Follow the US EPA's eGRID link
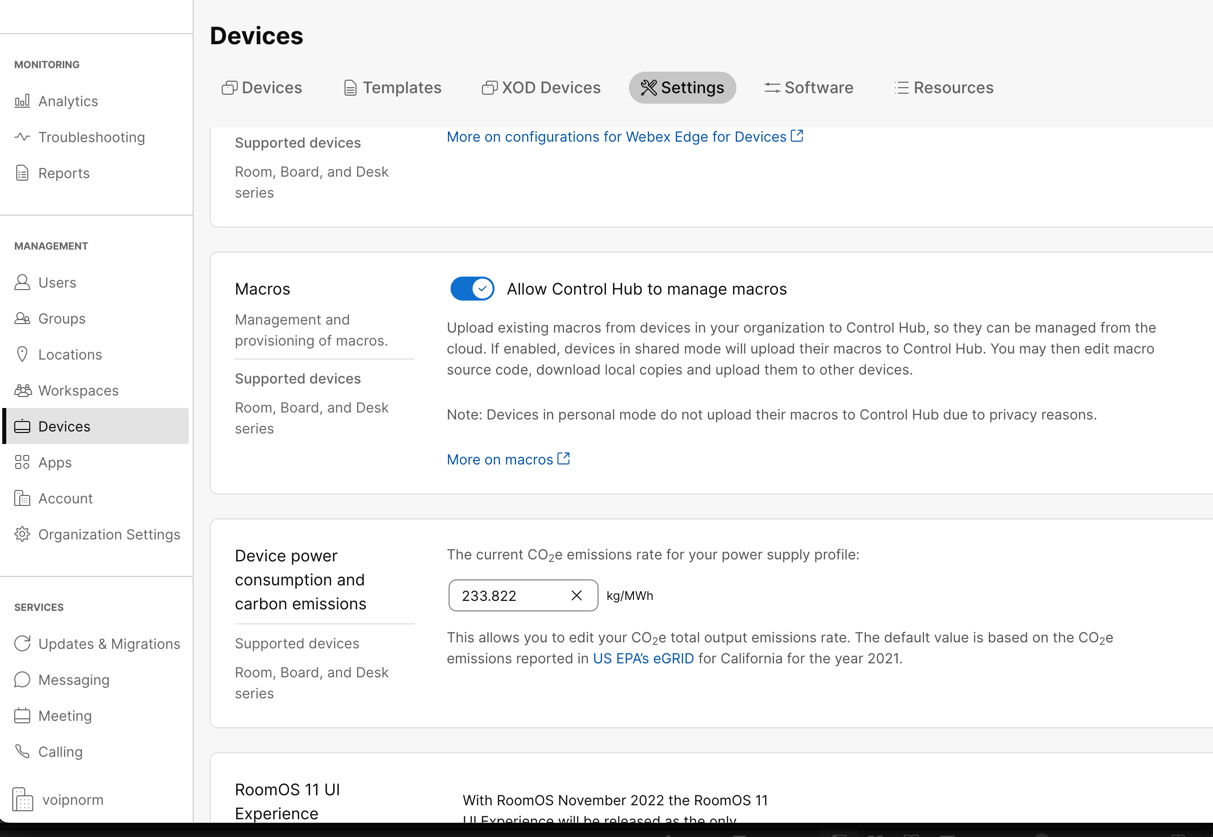 (x=643, y=659)
